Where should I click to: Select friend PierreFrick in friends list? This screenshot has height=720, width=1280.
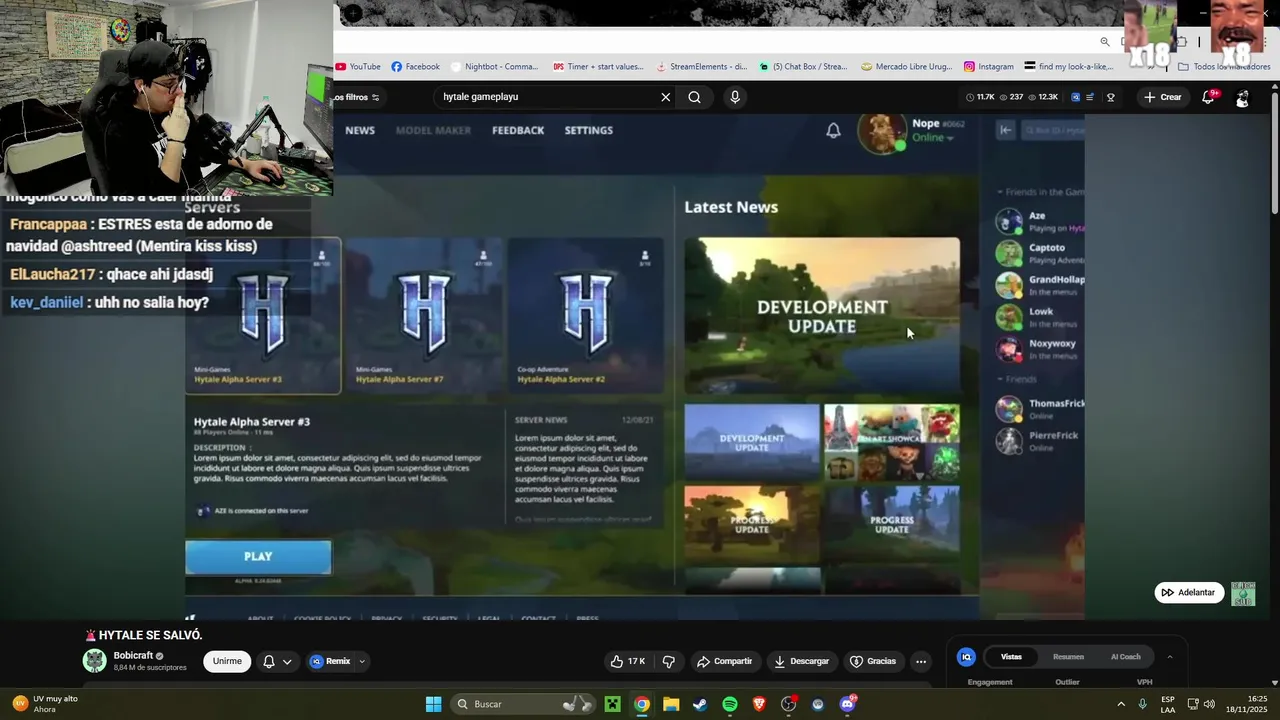[x=1040, y=441]
